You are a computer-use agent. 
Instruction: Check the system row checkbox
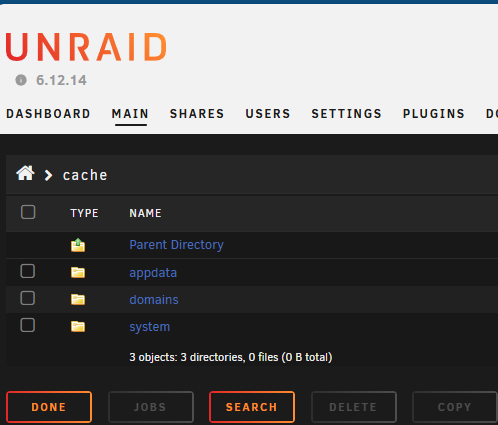[28, 325]
